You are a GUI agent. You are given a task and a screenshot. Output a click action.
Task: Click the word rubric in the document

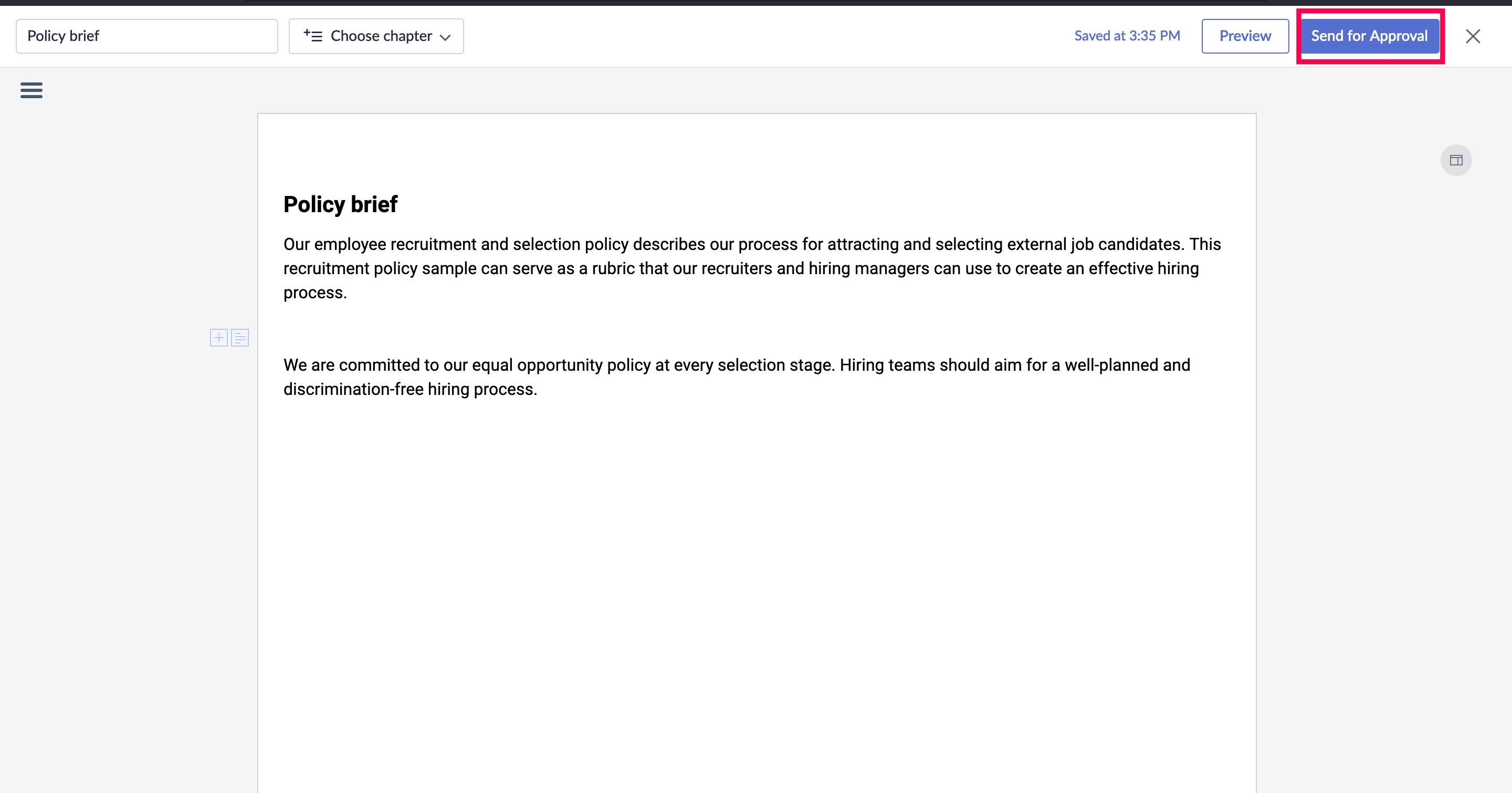[613, 268]
